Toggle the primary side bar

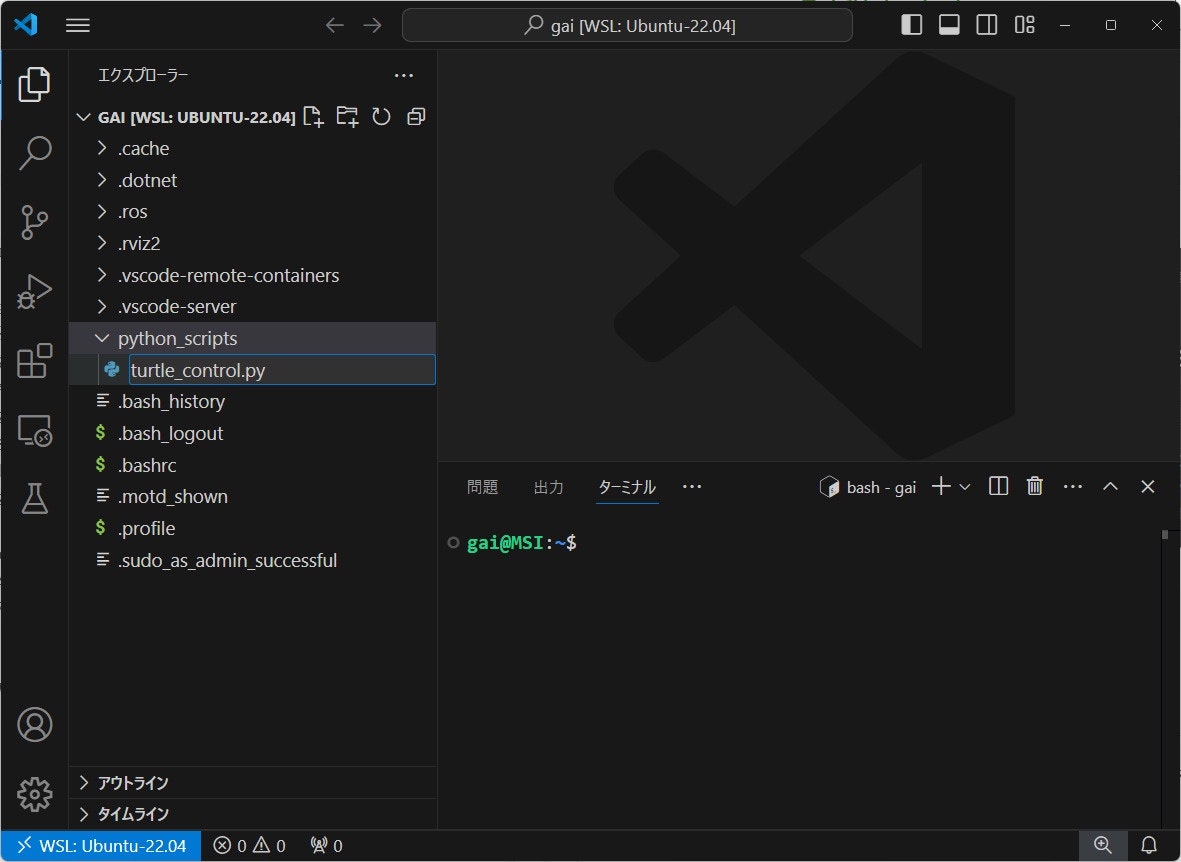[911, 25]
